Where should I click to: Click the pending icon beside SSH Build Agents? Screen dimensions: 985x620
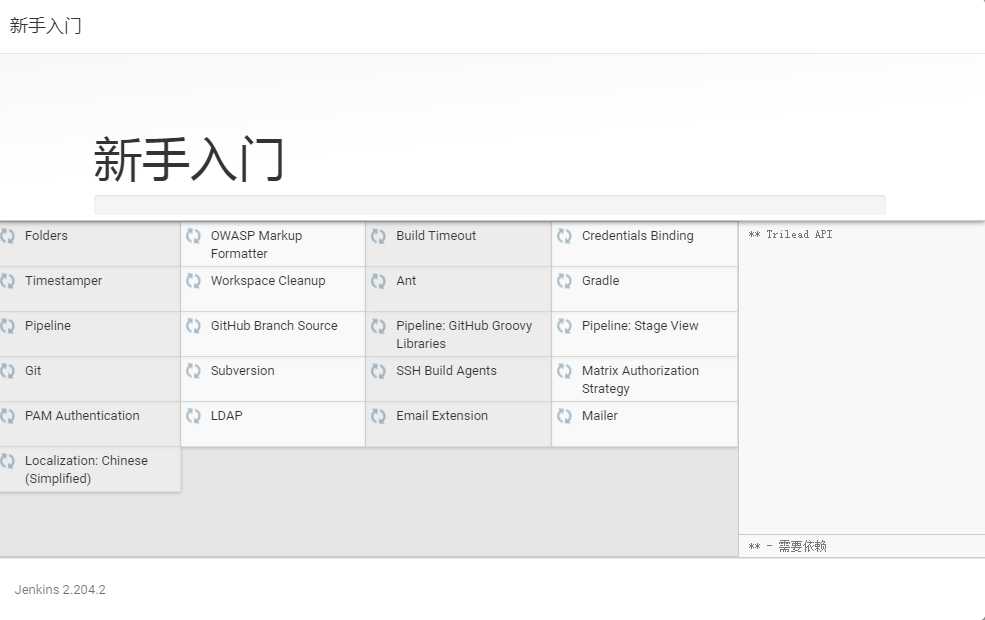[x=378, y=371]
